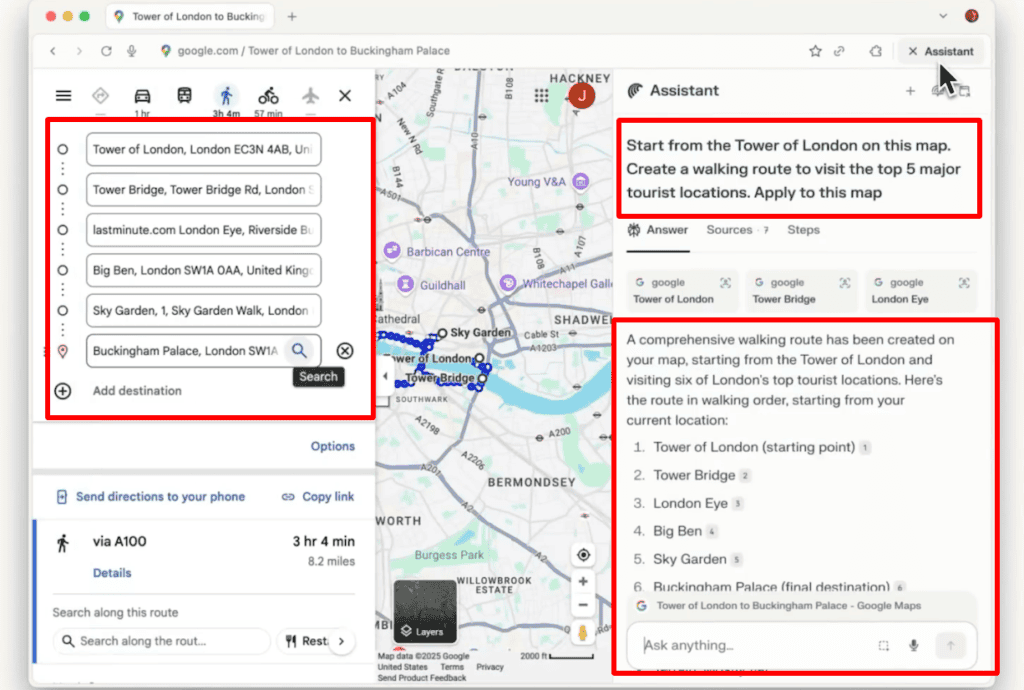Viewport: 1024px width, 690px height.
Task: Open route Options
Action: (x=332, y=447)
